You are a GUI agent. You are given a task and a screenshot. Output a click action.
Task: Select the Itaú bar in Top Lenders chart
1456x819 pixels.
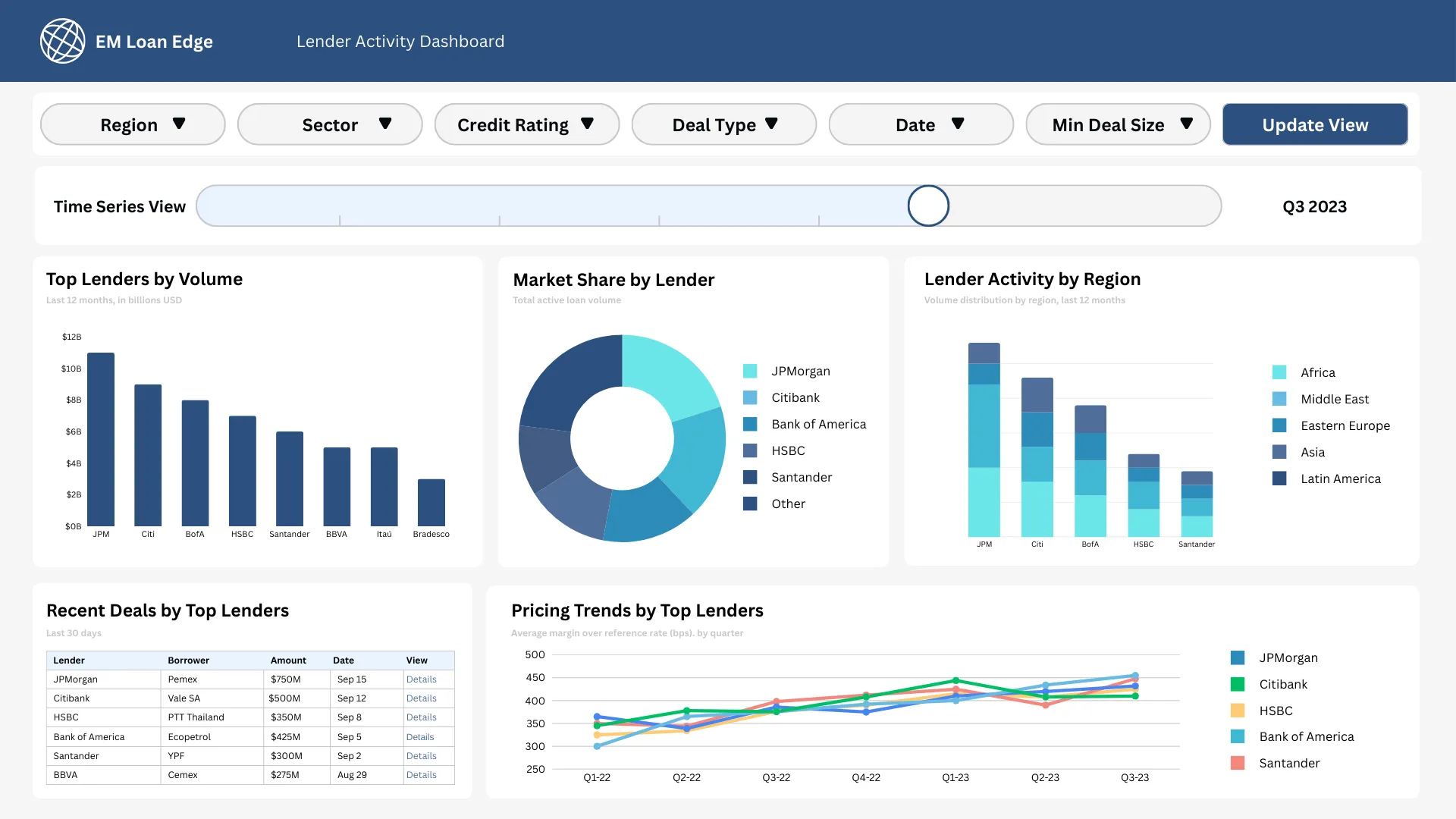[x=384, y=487]
